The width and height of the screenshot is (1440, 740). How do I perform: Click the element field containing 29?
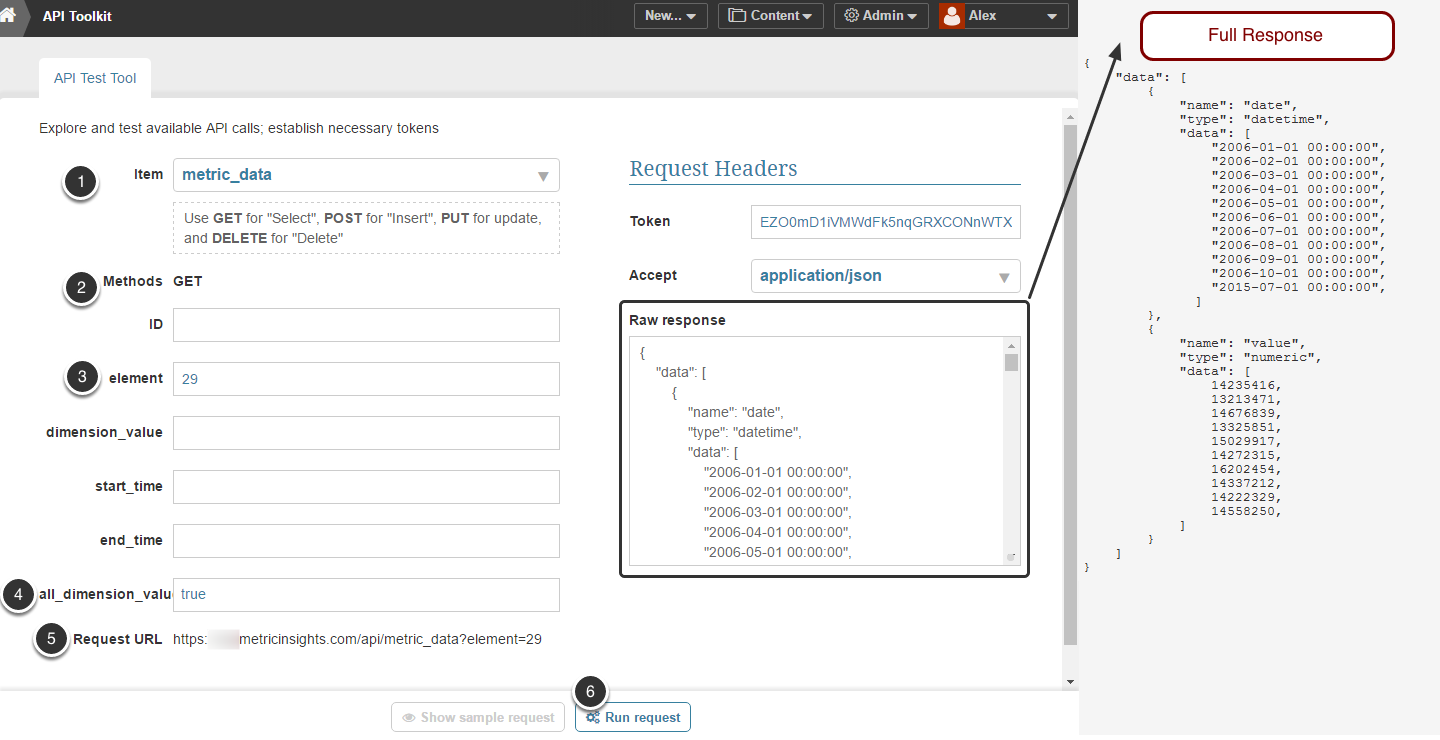[366, 379]
